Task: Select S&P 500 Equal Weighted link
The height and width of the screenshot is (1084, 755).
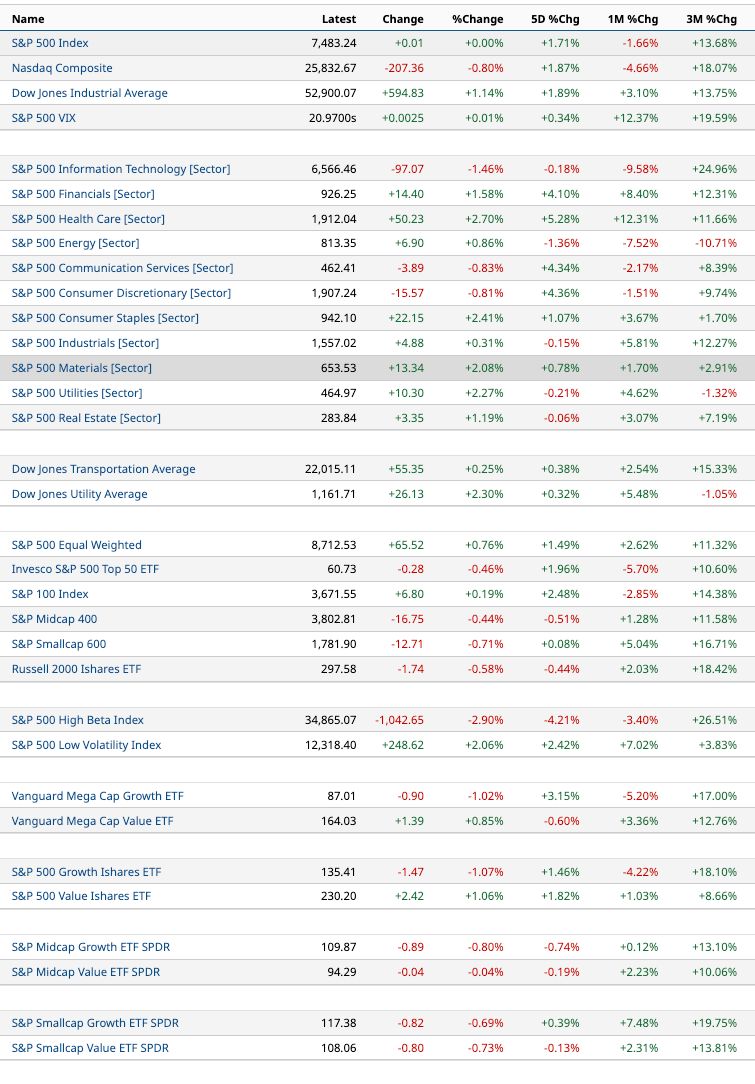Action: [76, 545]
